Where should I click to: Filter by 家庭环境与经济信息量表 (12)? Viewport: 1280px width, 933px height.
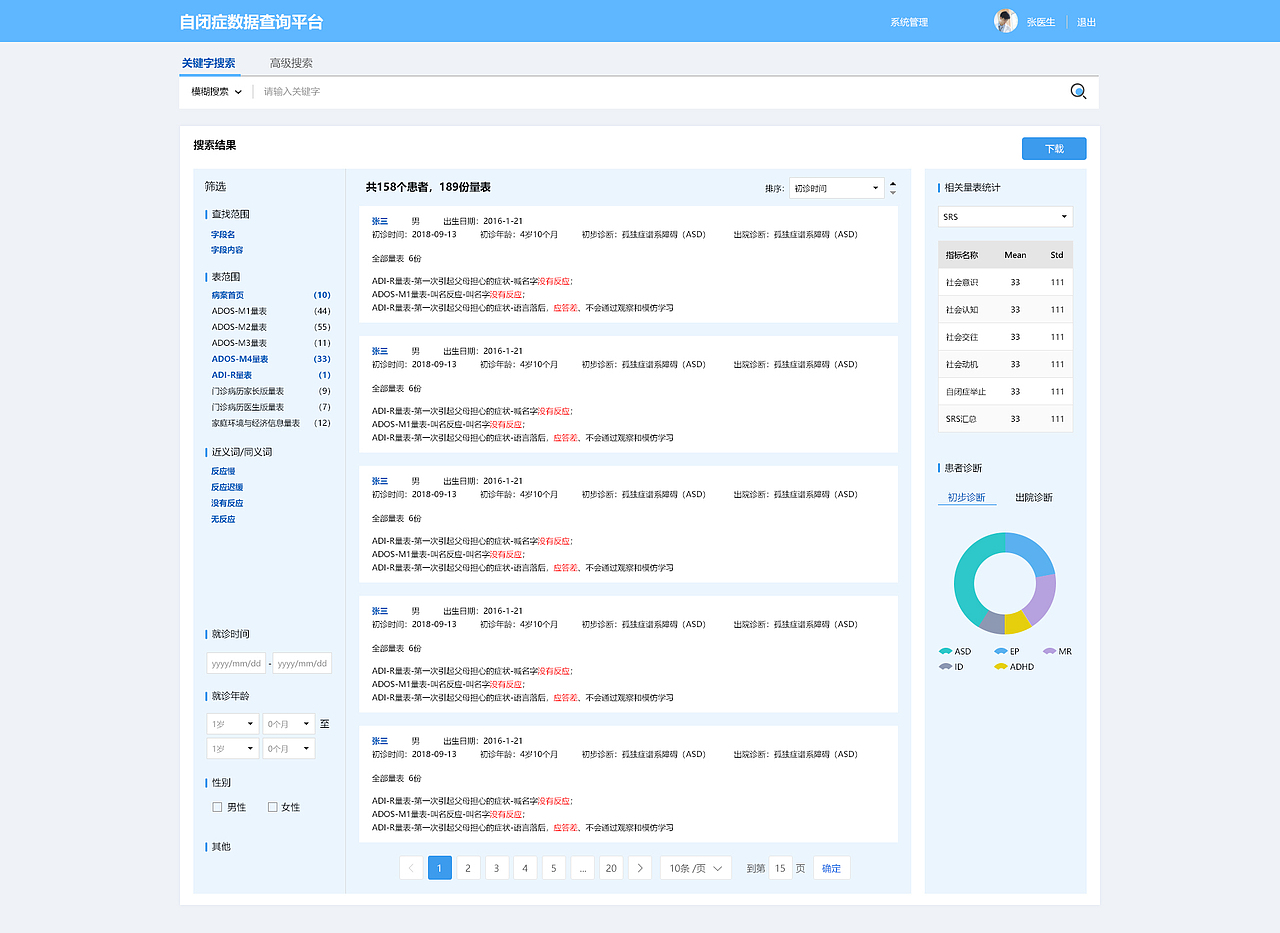point(270,423)
